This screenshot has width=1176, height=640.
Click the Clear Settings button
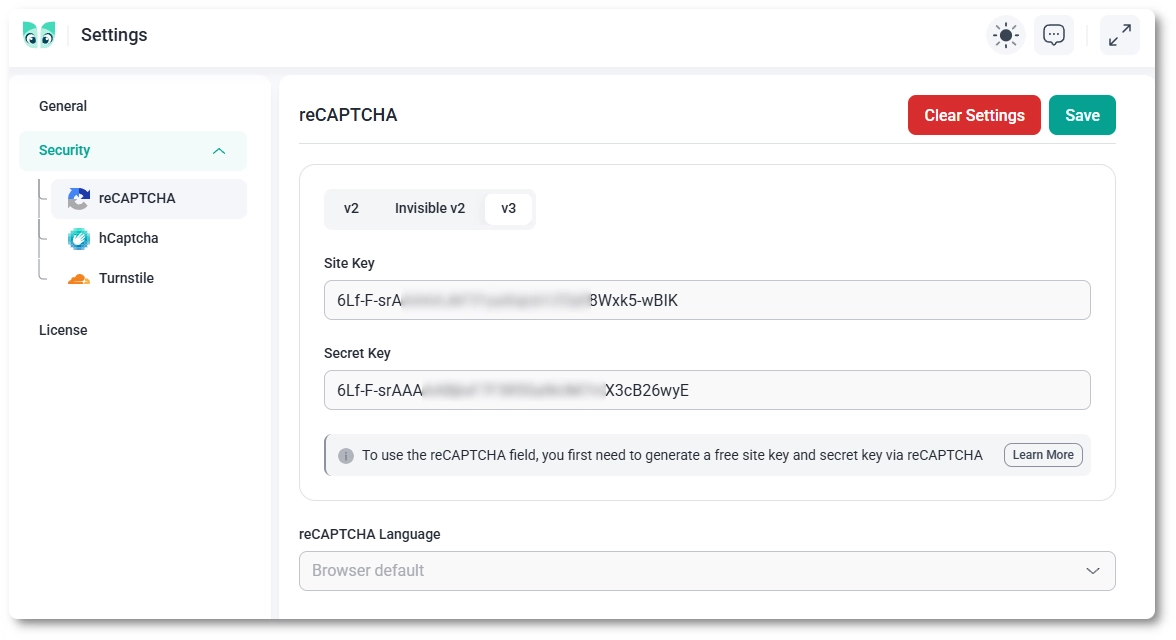click(974, 115)
